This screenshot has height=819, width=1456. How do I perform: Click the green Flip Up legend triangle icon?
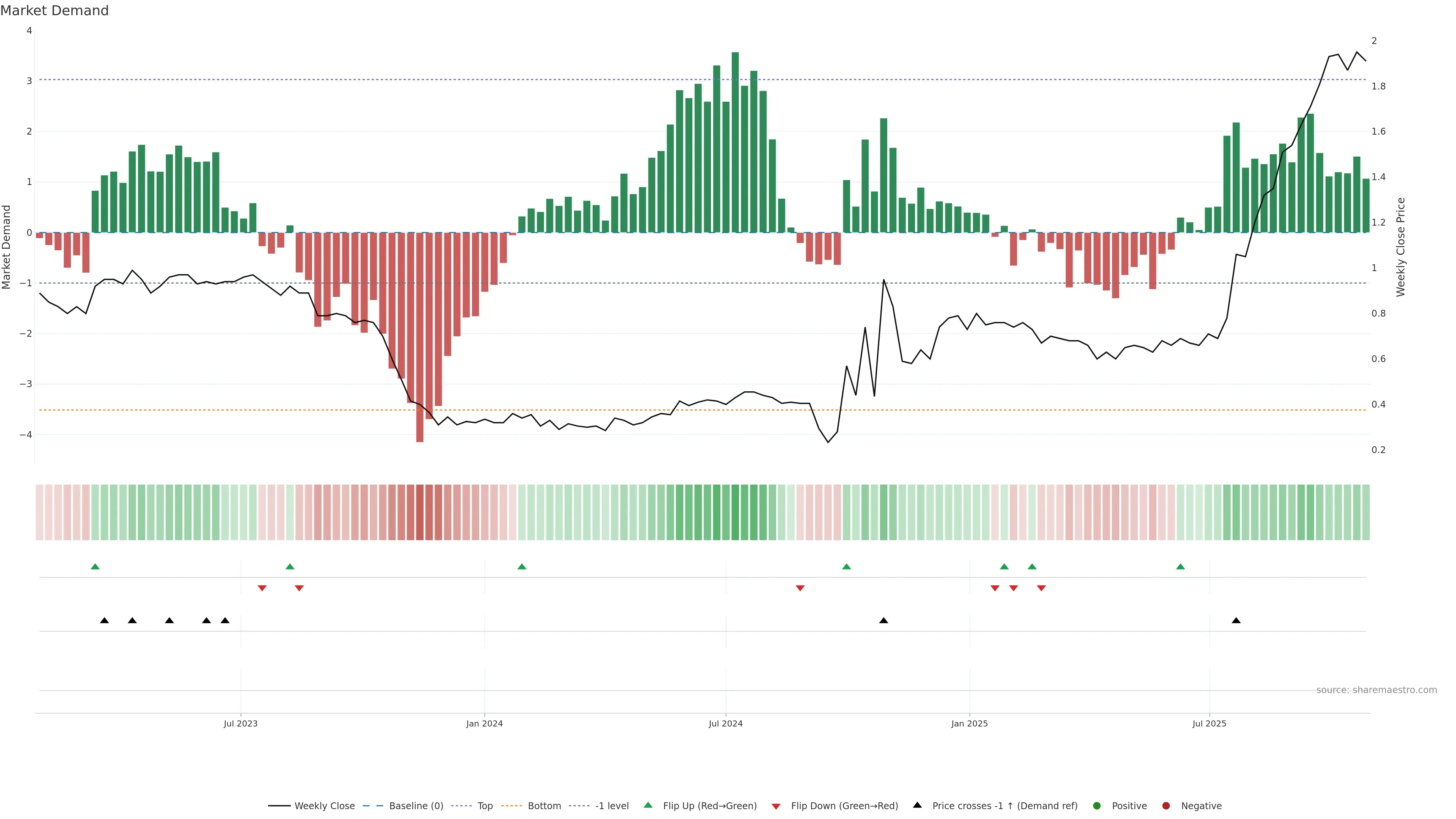[x=648, y=805]
